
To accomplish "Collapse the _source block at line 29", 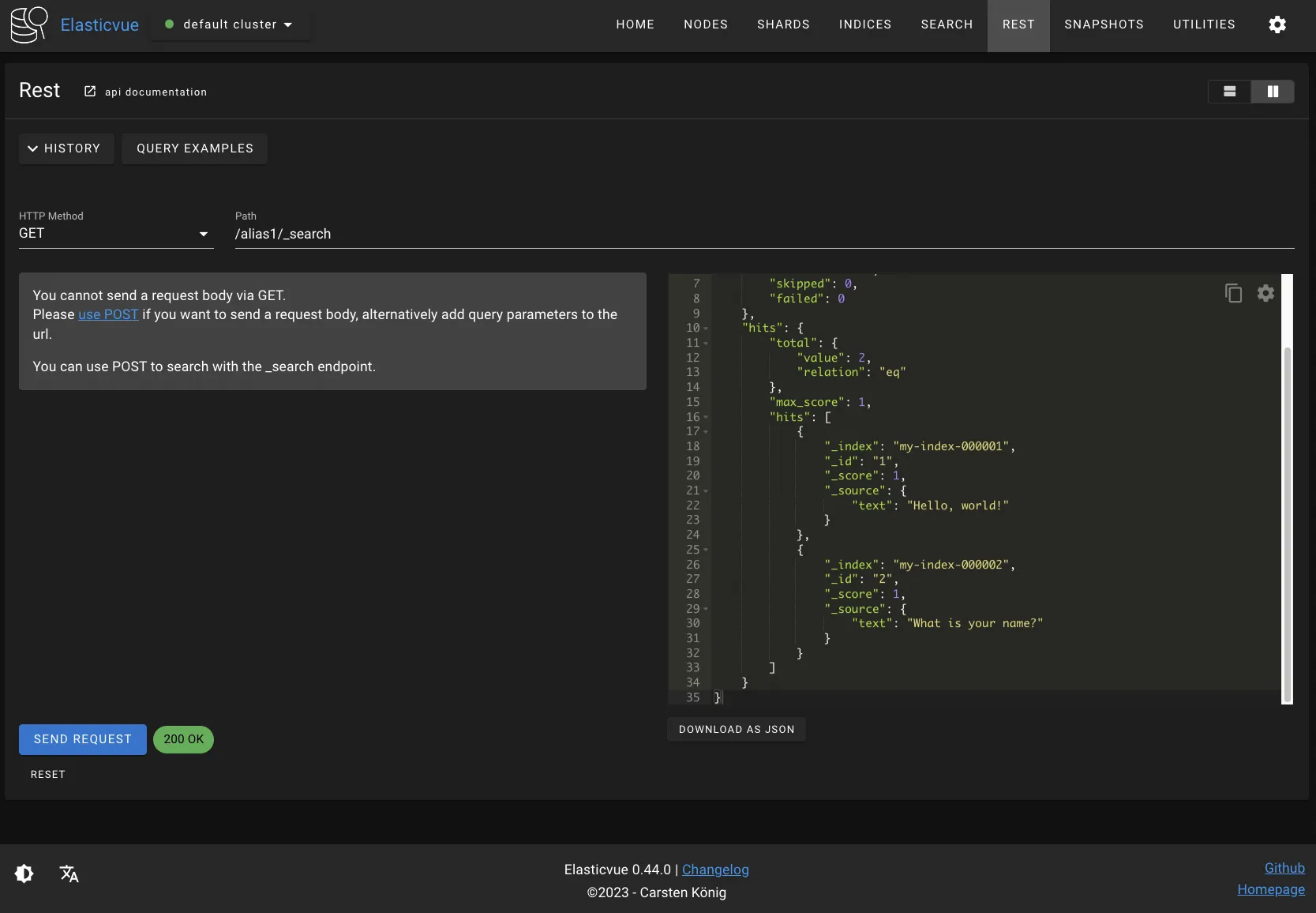I will (706, 609).
